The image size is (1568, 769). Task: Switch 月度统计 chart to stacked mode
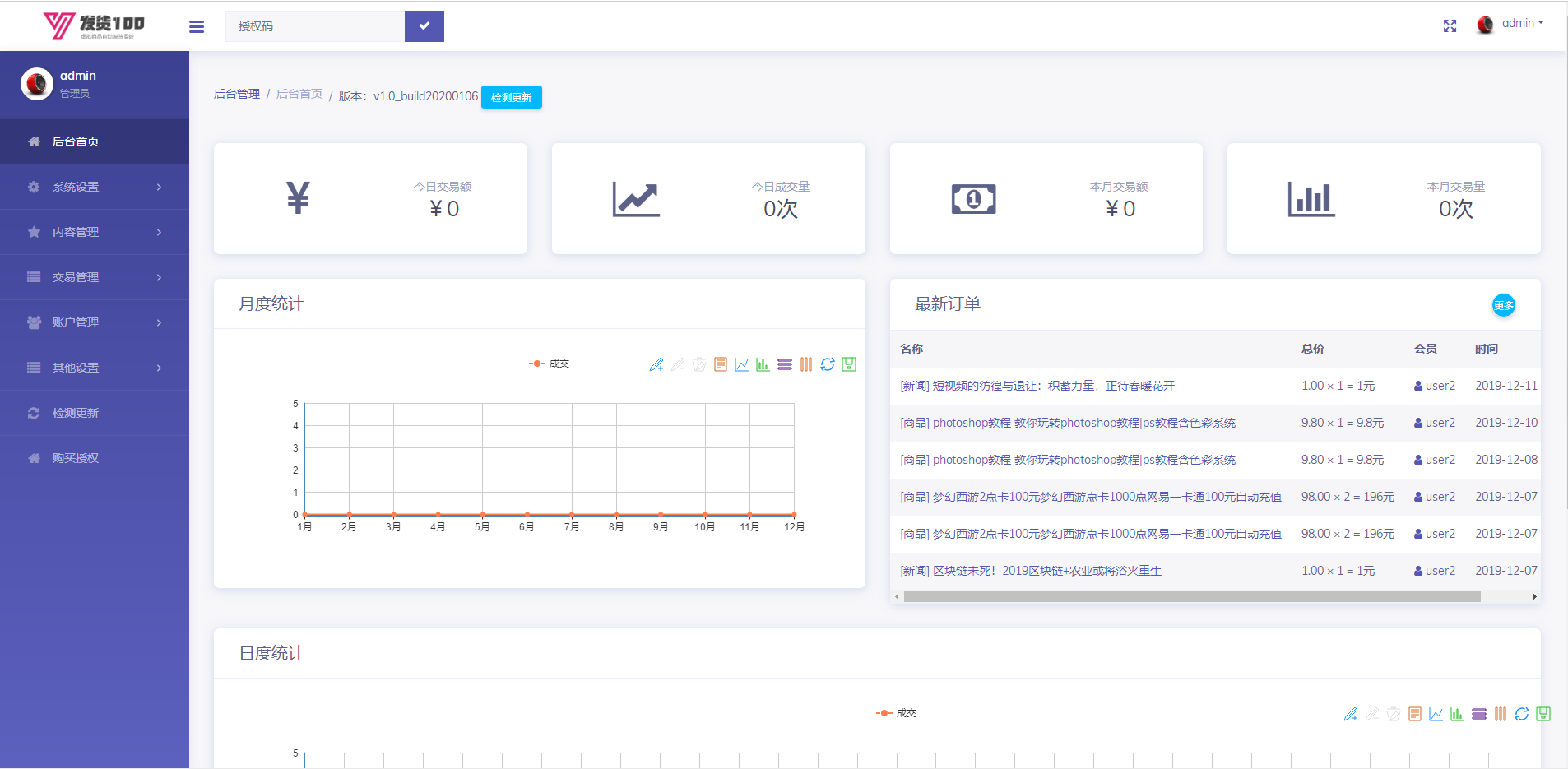click(785, 364)
